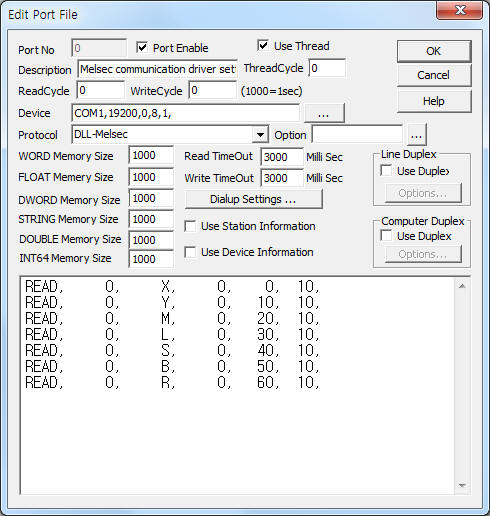Toggle the Use Thread checkbox
This screenshot has width=490, height=516.
[x=263, y=46]
